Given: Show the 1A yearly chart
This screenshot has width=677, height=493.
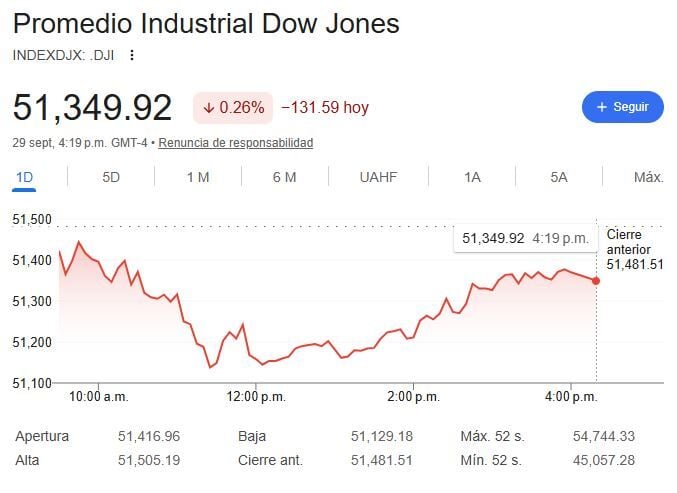Looking at the screenshot, I should (x=472, y=177).
